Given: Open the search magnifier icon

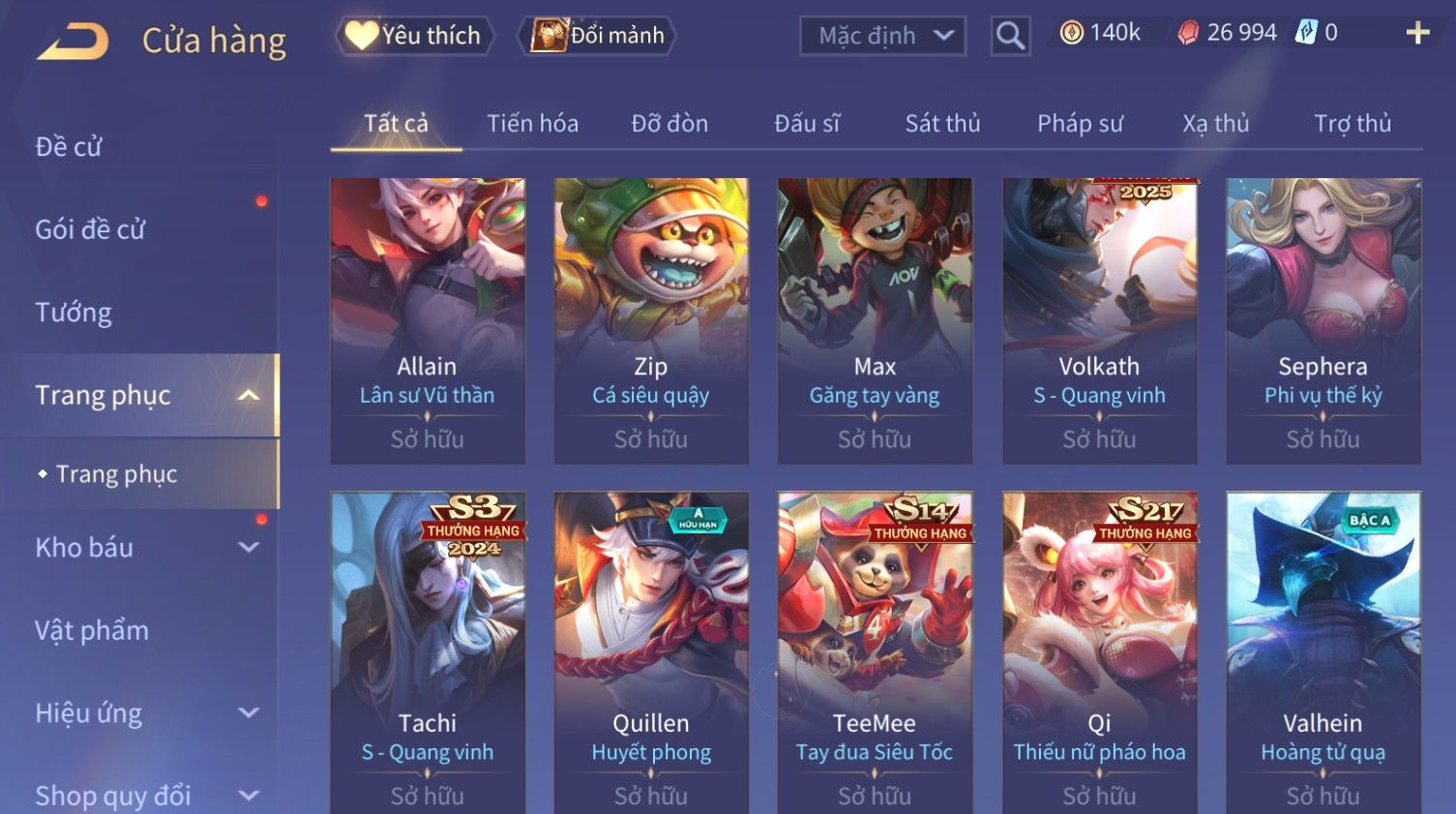Looking at the screenshot, I should [x=1010, y=36].
